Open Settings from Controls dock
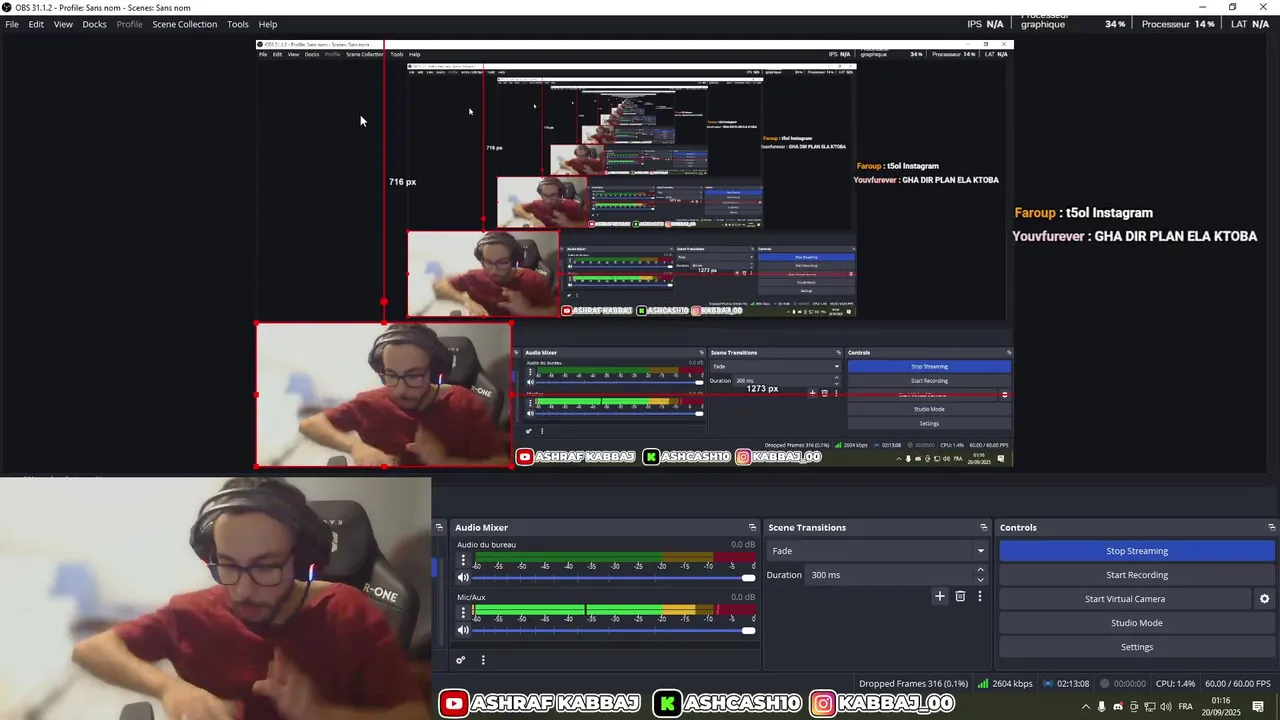1280x720 pixels. [x=1137, y=647]
